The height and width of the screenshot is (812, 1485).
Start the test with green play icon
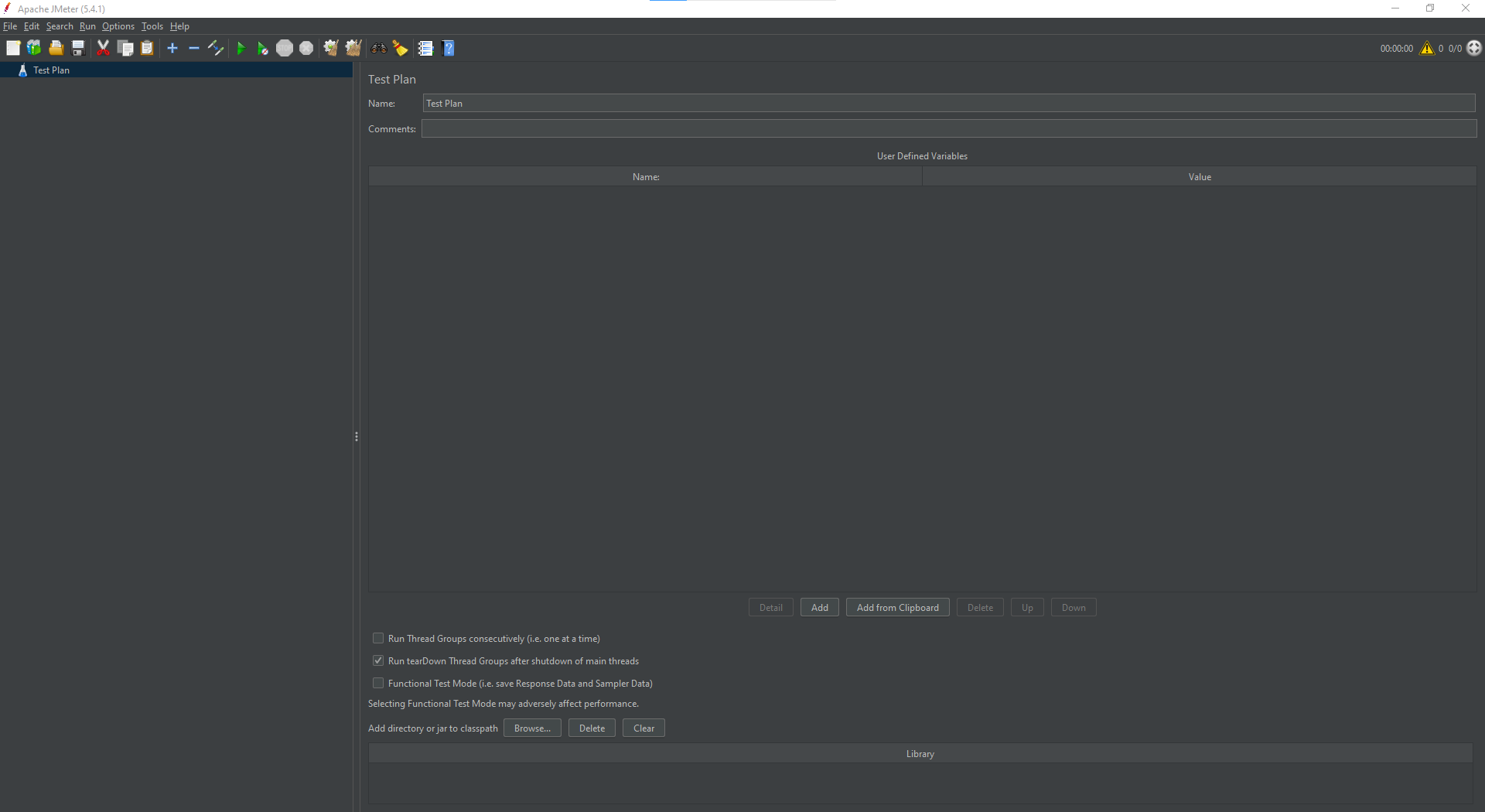pyautogui.click(x=241, y=48)
